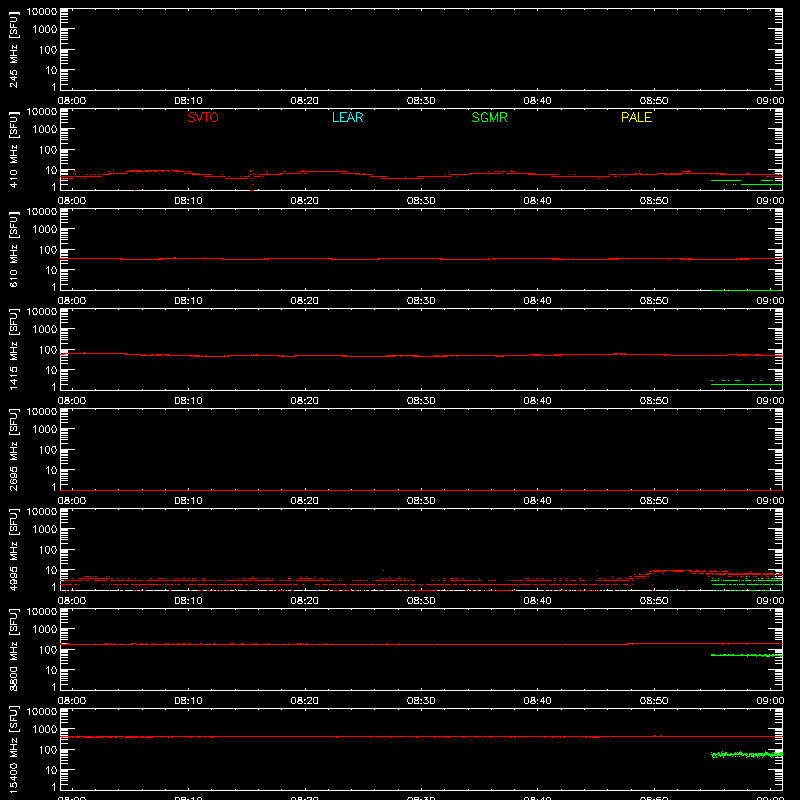Select the 610 MHz [SFU] axis title
800x800 pixels.
click(13, 250)
